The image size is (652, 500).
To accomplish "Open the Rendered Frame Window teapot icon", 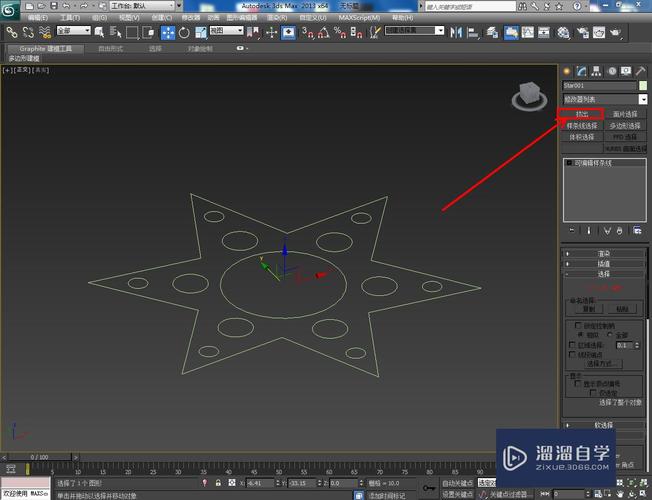I will point(599,32).
